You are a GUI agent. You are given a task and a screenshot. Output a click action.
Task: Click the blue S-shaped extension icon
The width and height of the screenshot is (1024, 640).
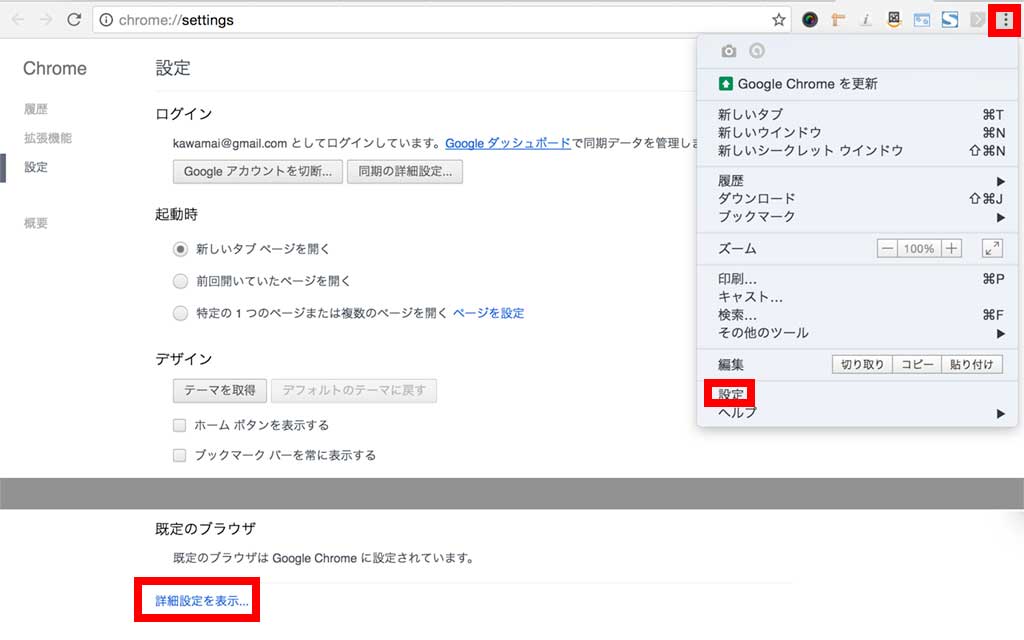coord(950,20)
